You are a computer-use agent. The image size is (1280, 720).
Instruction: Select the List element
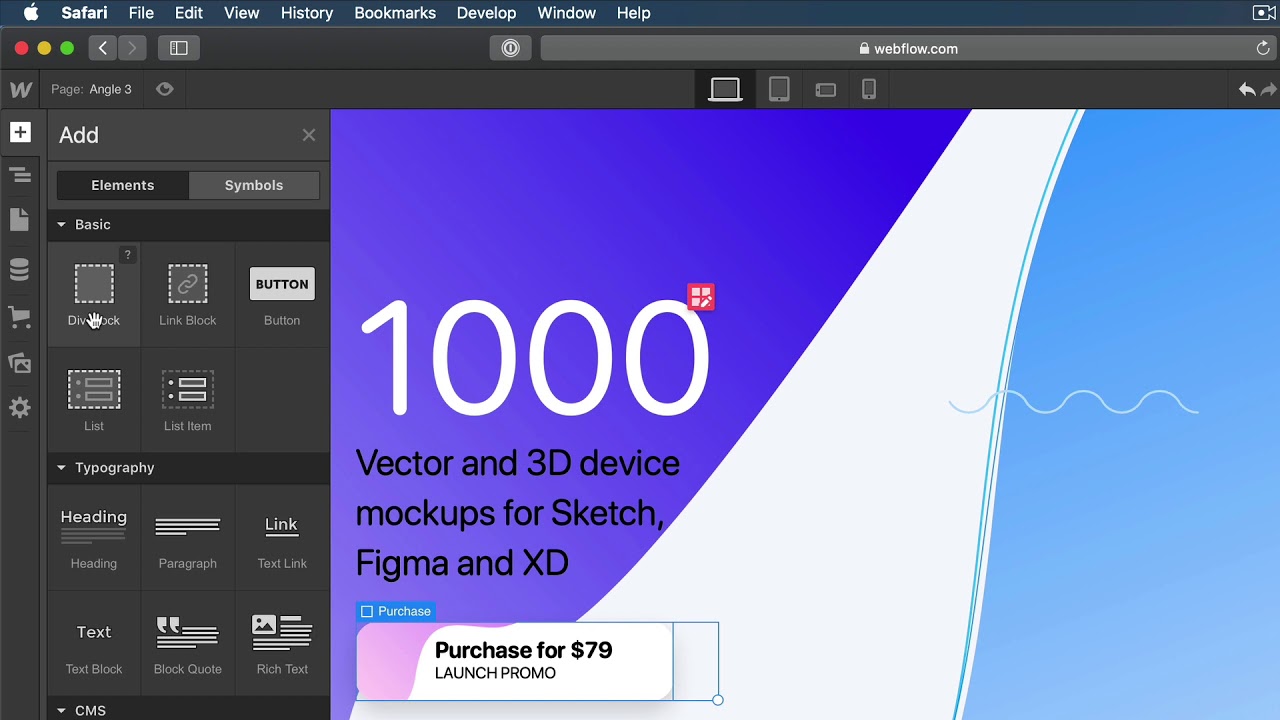tap(94, 400)
